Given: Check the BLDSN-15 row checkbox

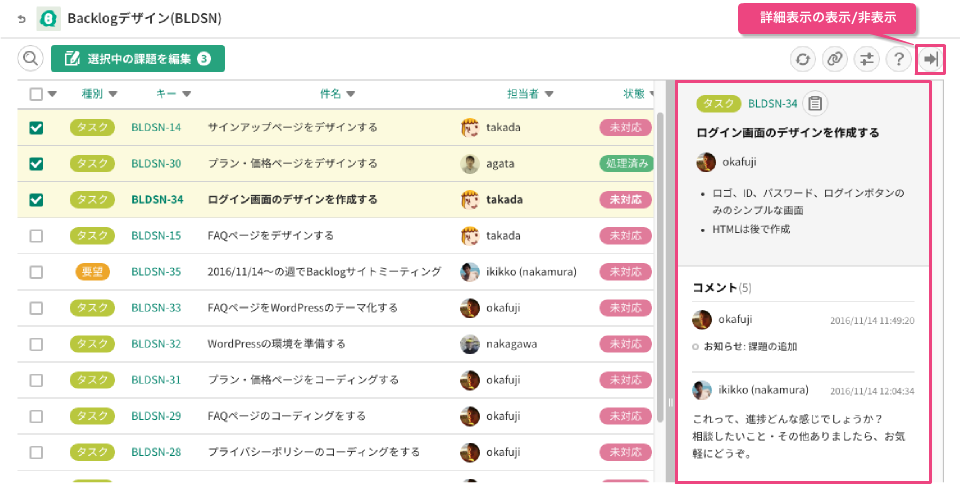Looking at the screenshot, I should [x=36, y=236].
